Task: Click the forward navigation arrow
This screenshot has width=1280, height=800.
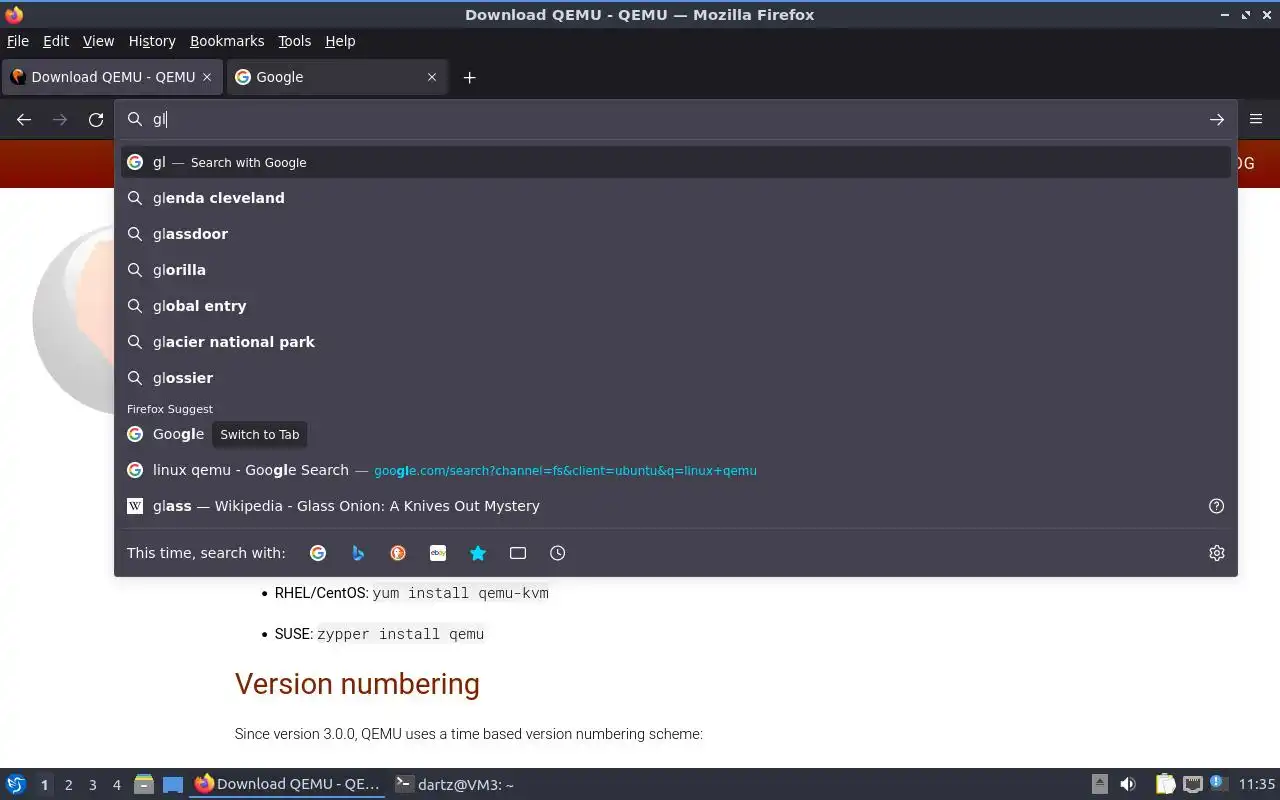Action: (60, 120)
